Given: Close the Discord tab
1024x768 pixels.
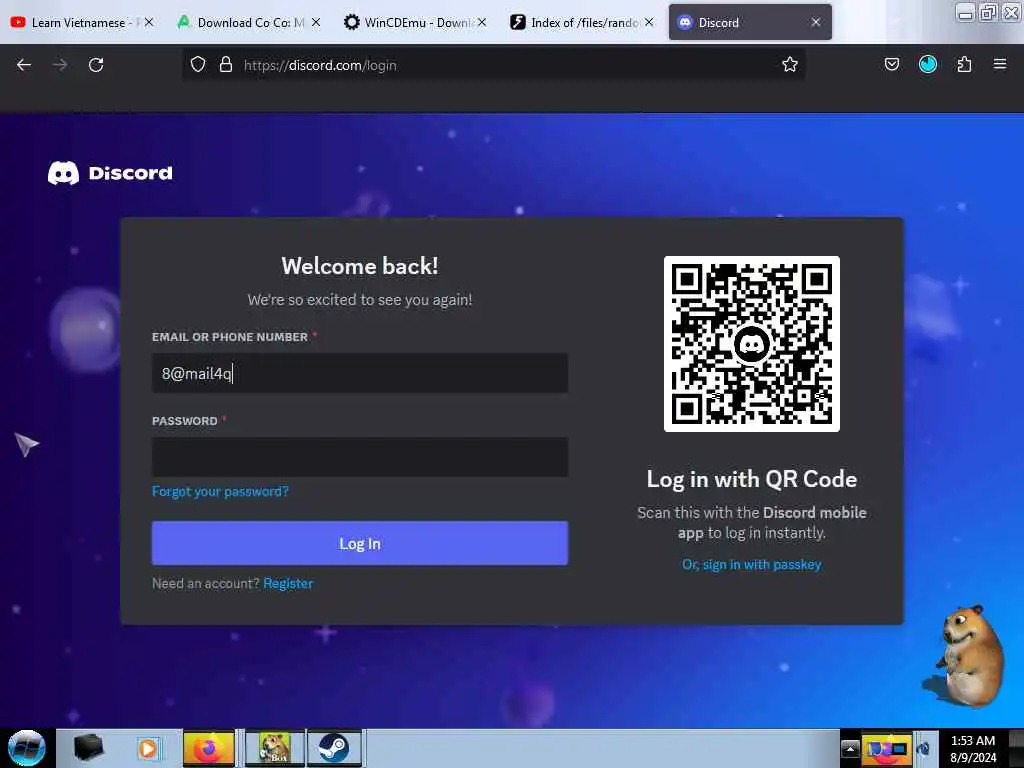Looking at the screenshot, I should click(816, 22).
